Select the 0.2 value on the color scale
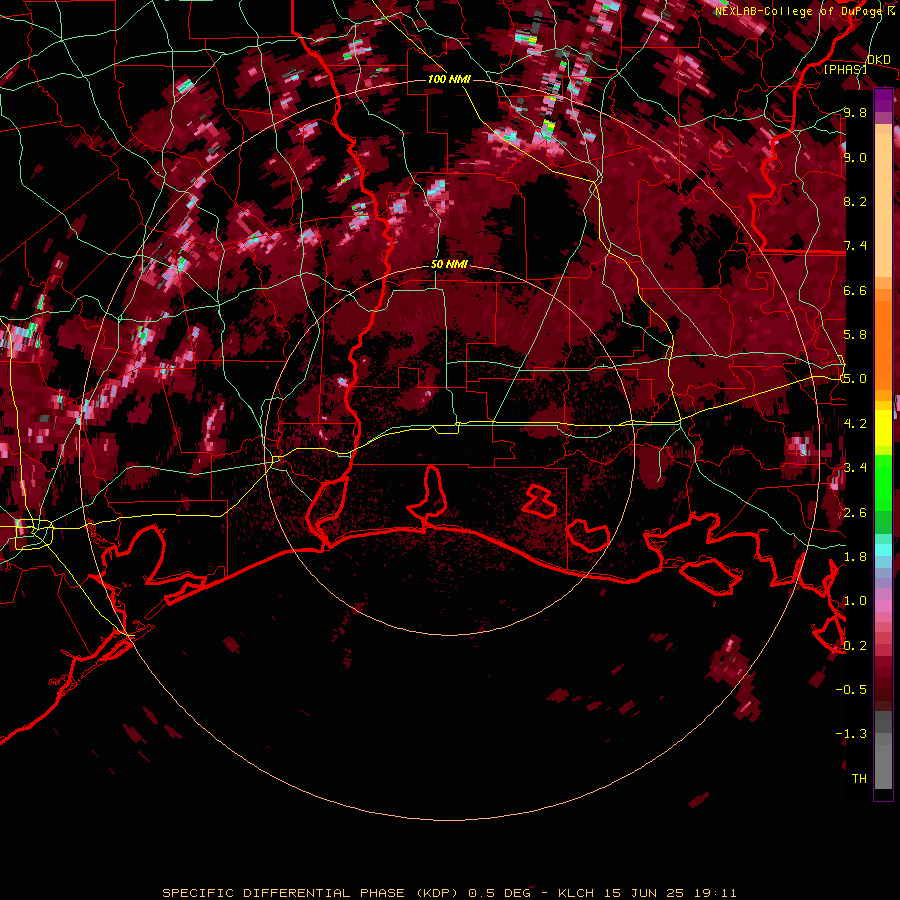Screen dimensions: 900x900 tap(855, 646)
